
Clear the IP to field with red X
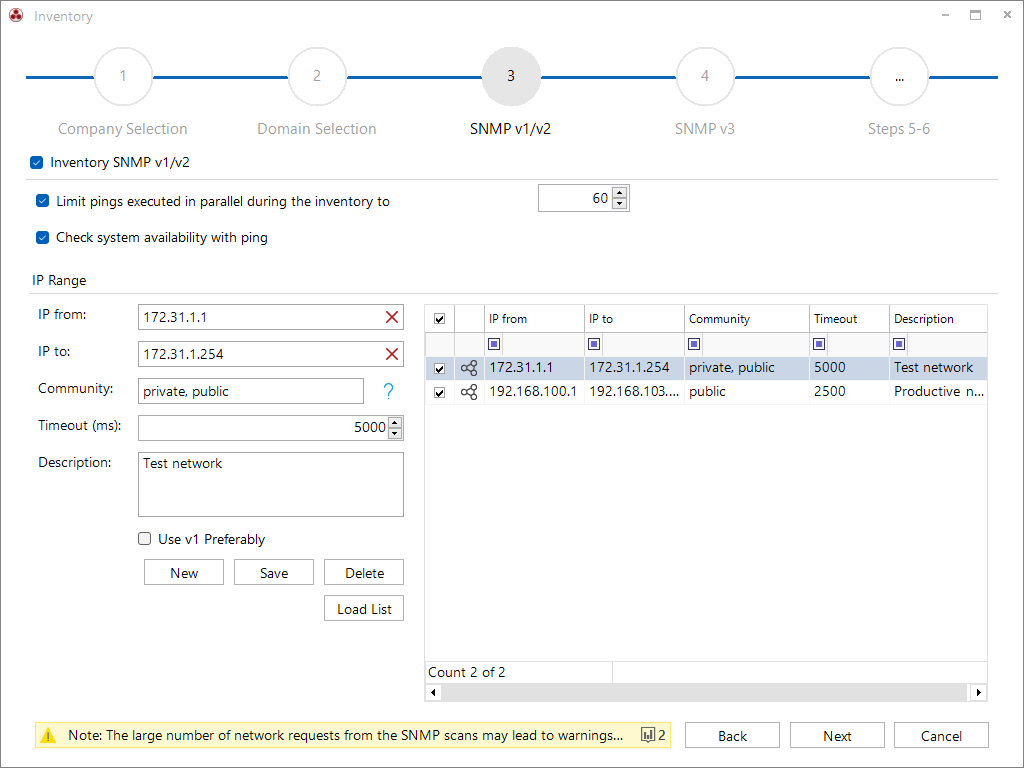[x=392, y=354]
